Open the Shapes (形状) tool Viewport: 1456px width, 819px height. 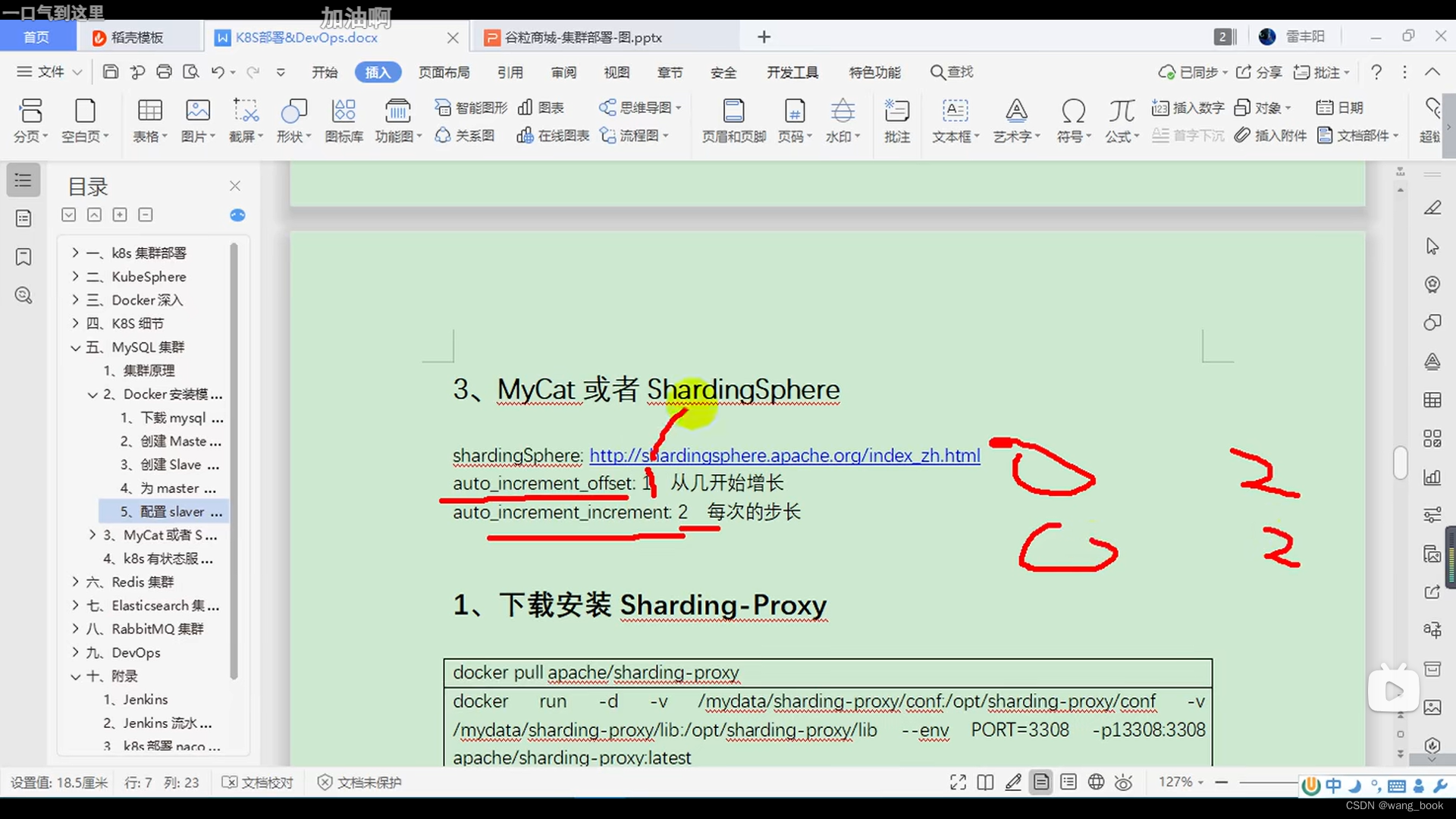(x=293, y=120)
